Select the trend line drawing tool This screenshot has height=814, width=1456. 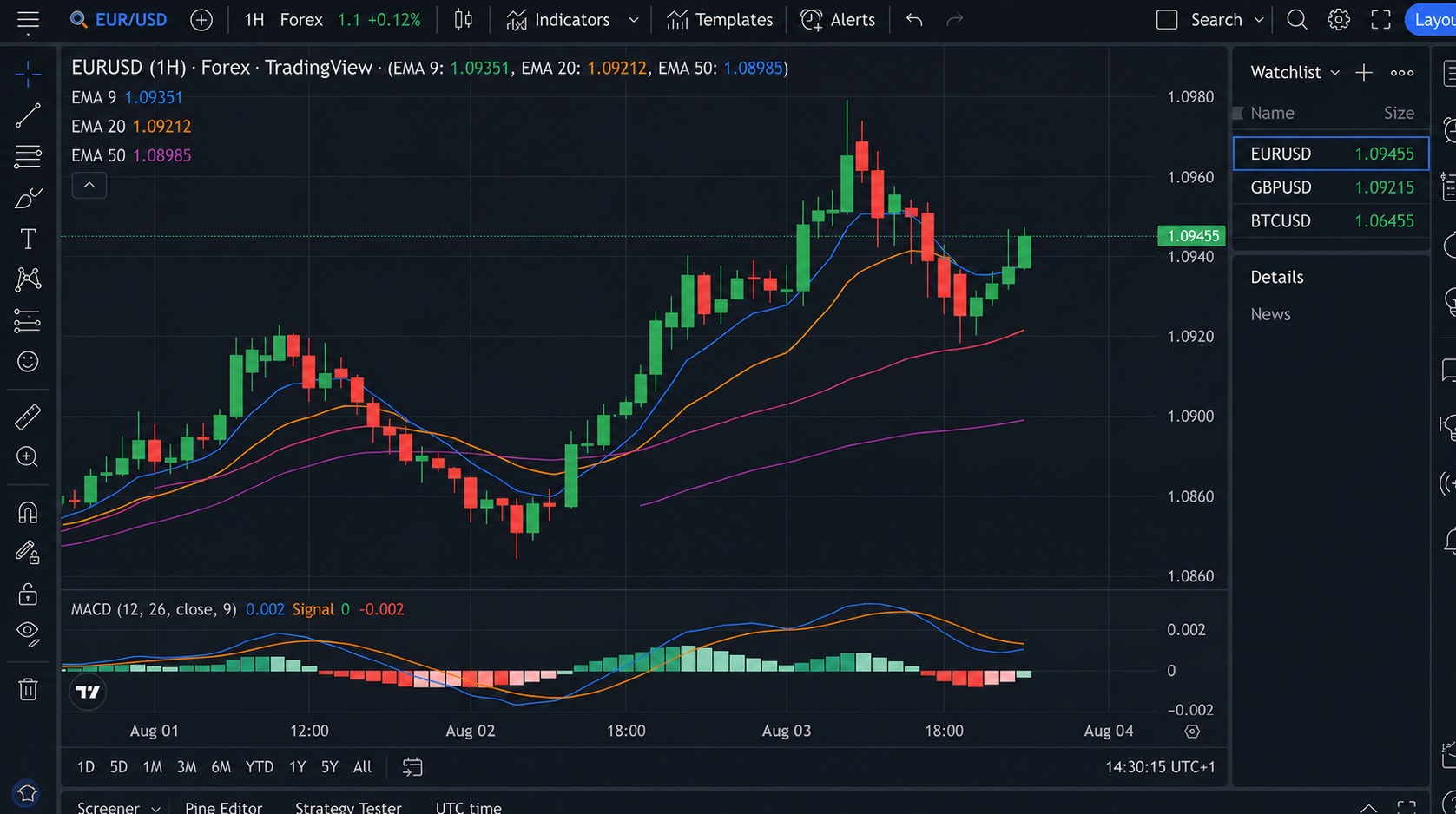point(28,115)
